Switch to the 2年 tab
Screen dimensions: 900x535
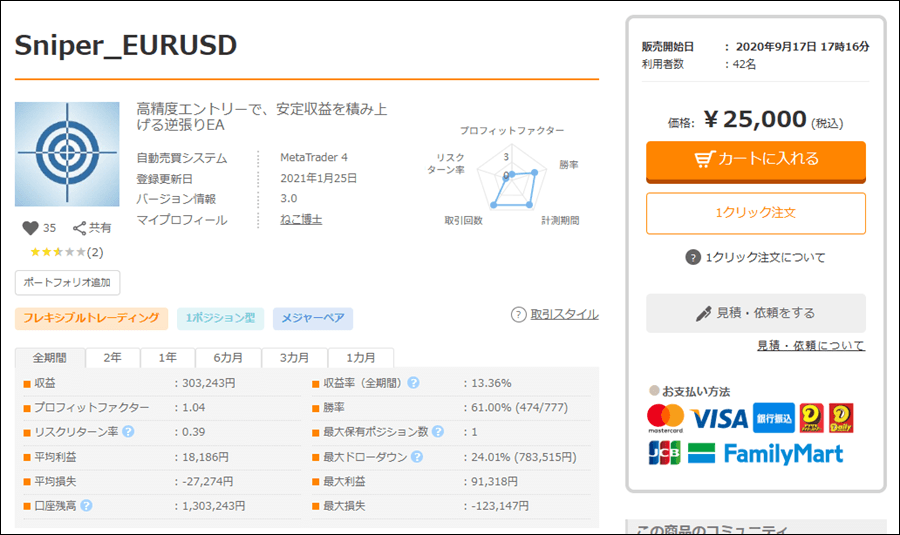[113, 358]
